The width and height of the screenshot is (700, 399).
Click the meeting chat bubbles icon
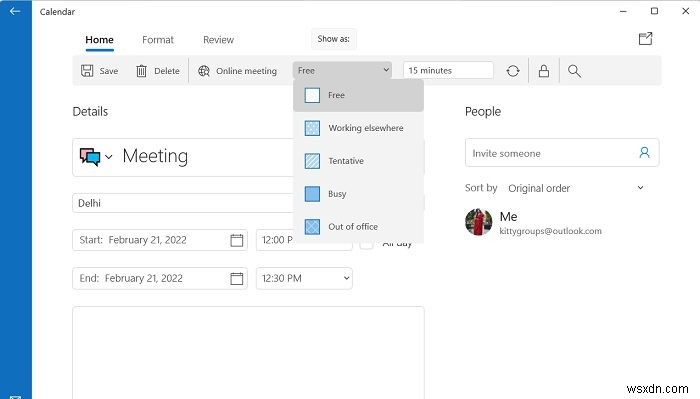90,157
